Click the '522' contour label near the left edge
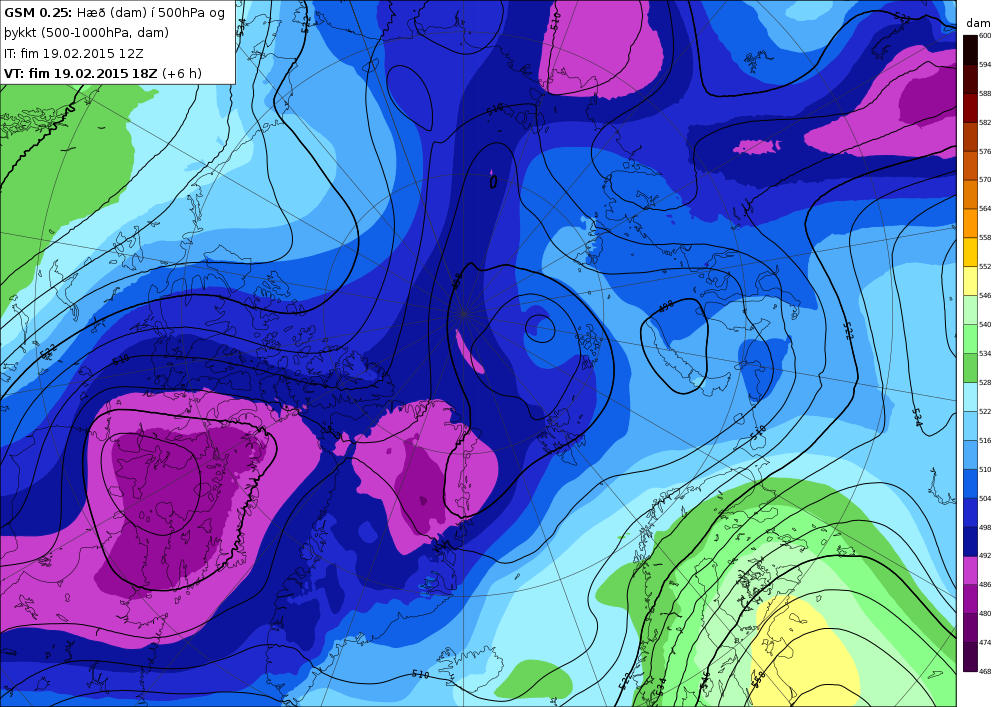Viewport: 1000px width, 707px height. click(48, 351)
